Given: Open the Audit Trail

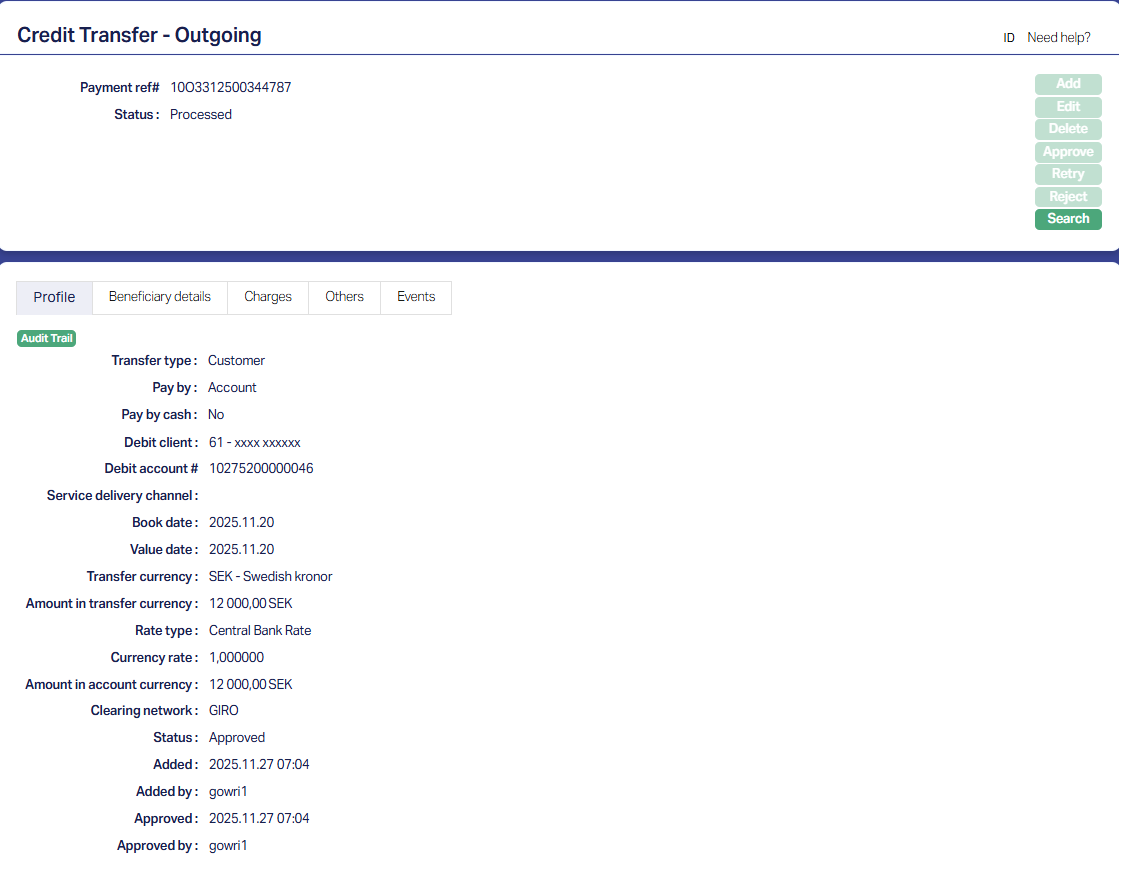Looking at the screenshot, I should (47, 338).
